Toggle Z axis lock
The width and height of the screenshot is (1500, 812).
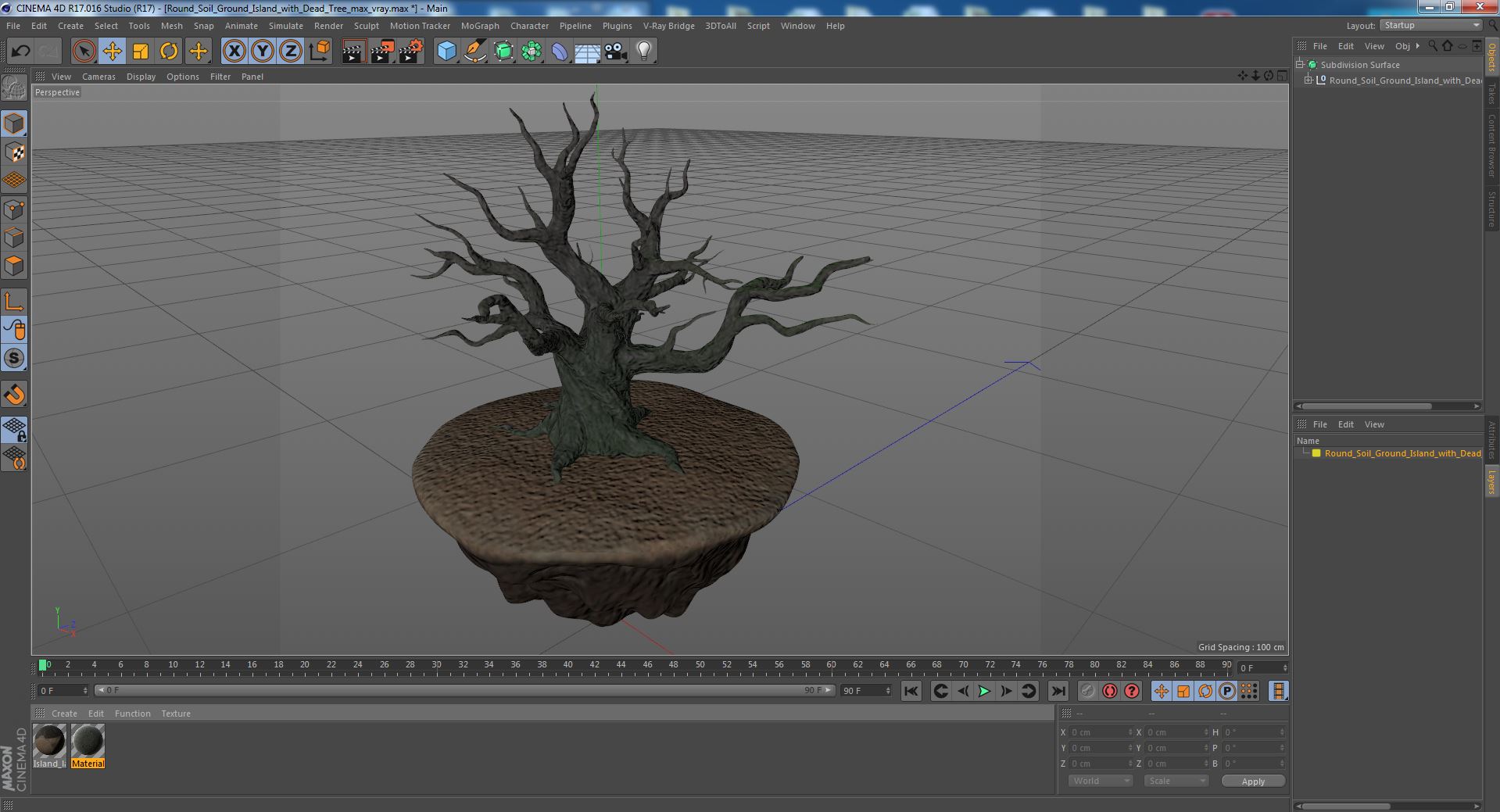(291, 52)
